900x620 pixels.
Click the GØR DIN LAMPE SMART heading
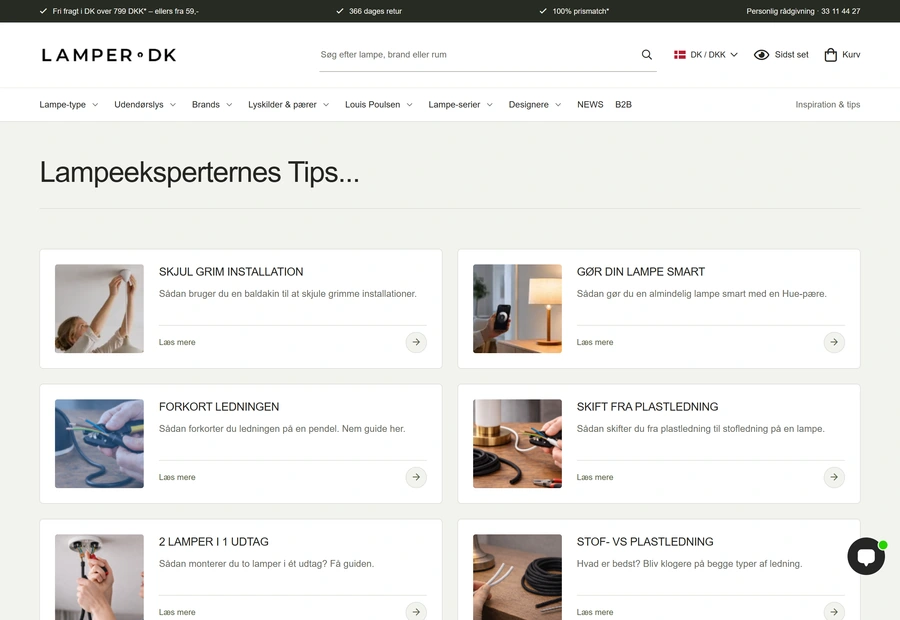[x=641, y=272]
